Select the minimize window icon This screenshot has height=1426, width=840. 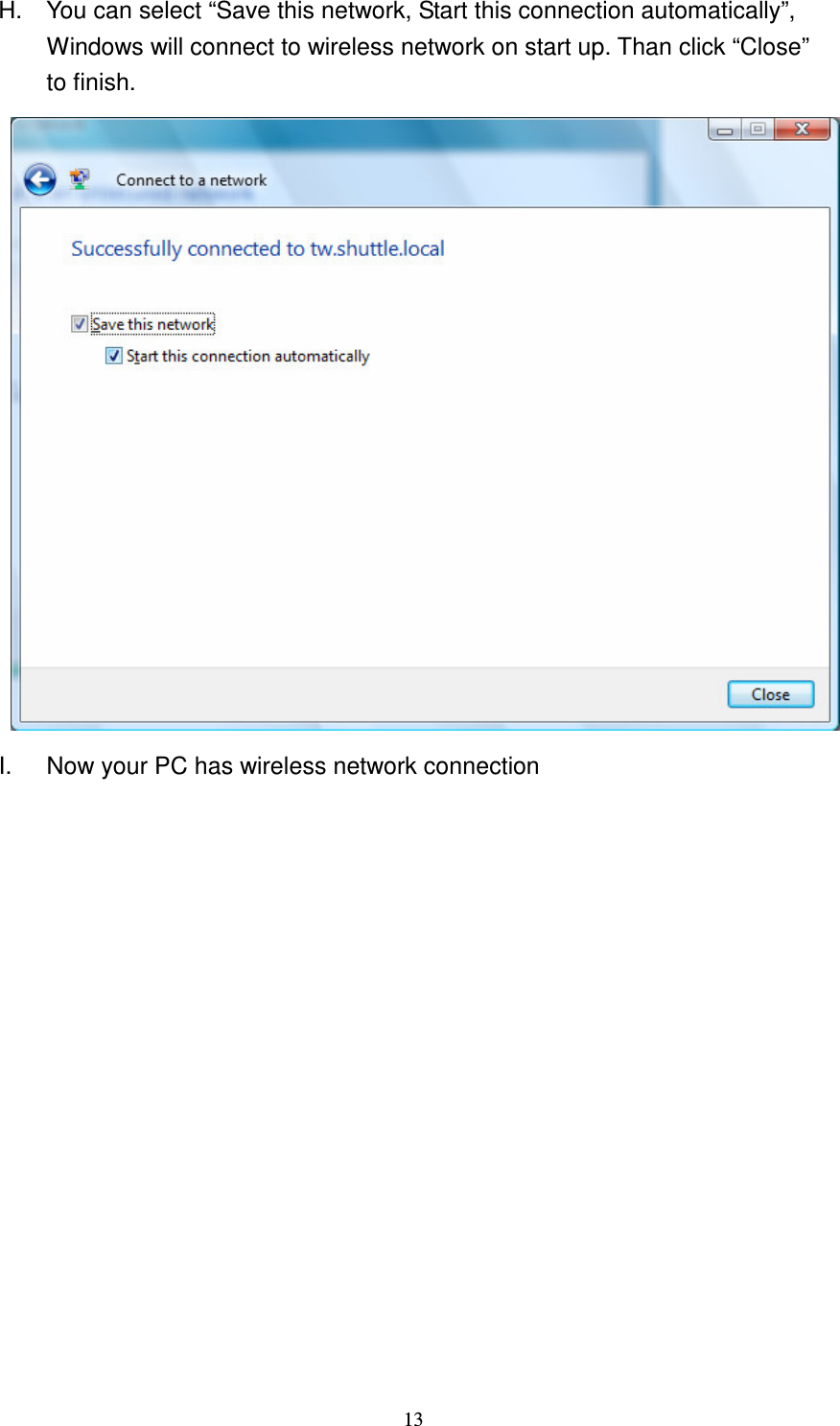[x=726, y=129]
